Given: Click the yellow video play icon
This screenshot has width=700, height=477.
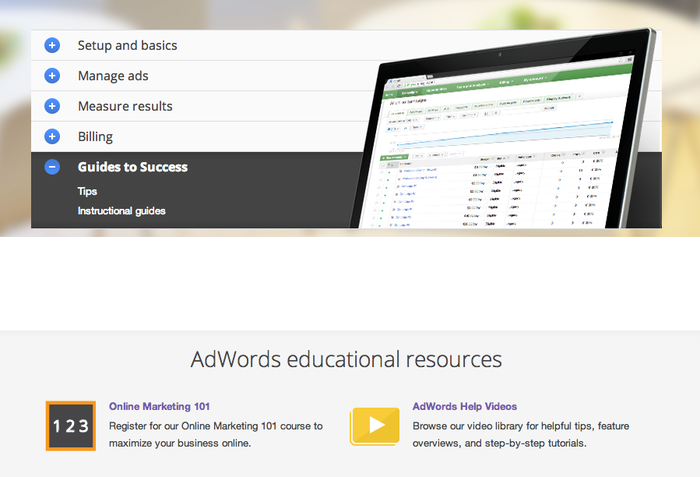Looking at the screenshot, I should [x=375, y=425].
